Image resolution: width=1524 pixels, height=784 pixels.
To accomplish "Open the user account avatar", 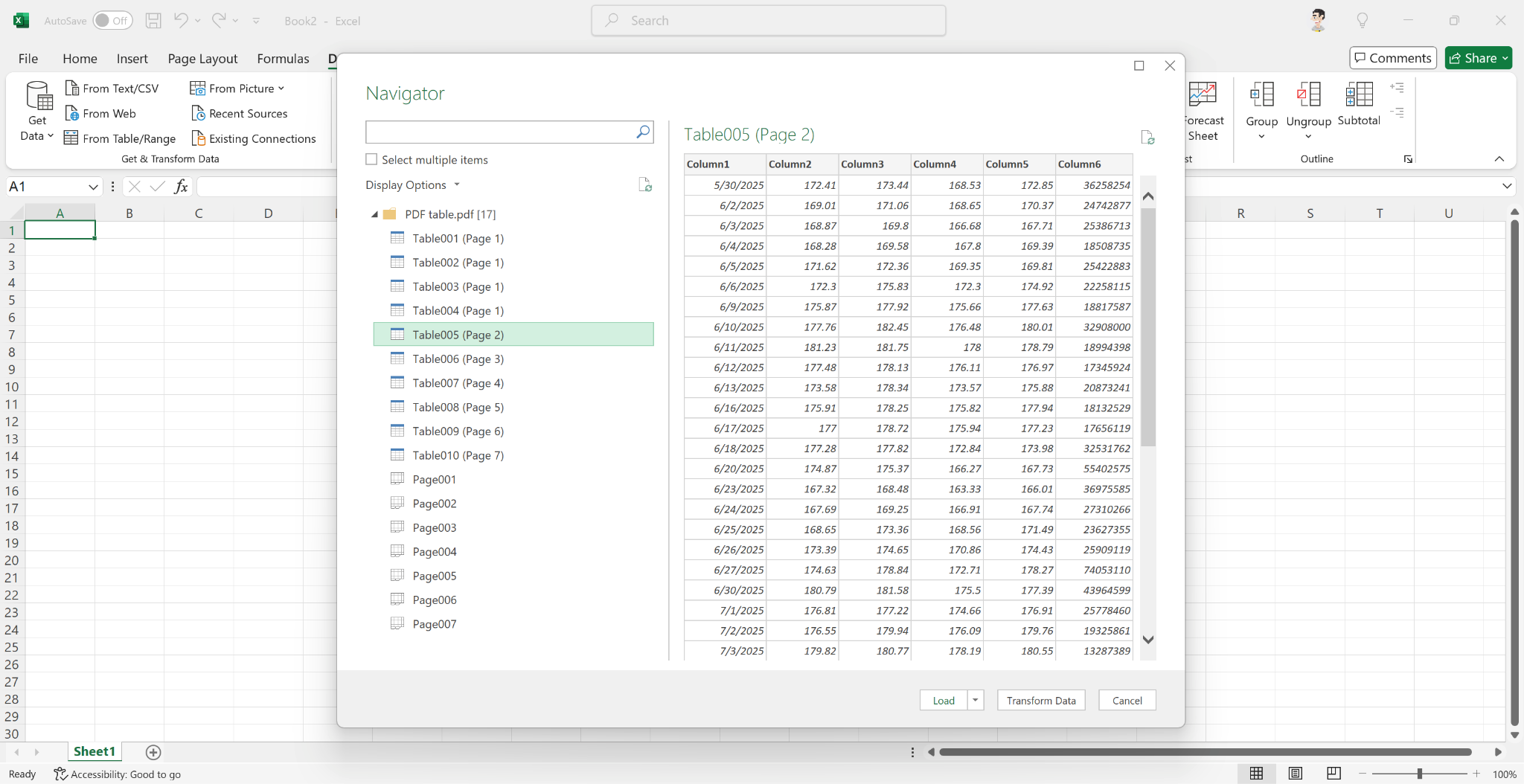I will (x=1318, y=20).
